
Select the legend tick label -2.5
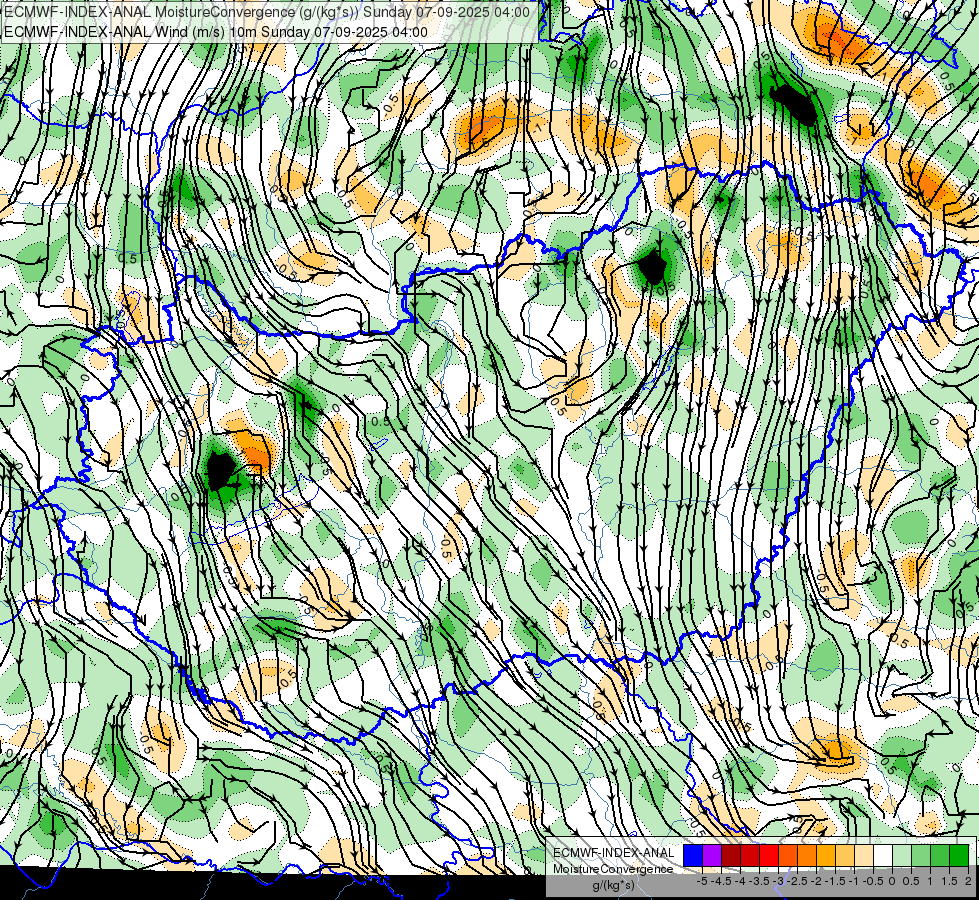[797, 881]
